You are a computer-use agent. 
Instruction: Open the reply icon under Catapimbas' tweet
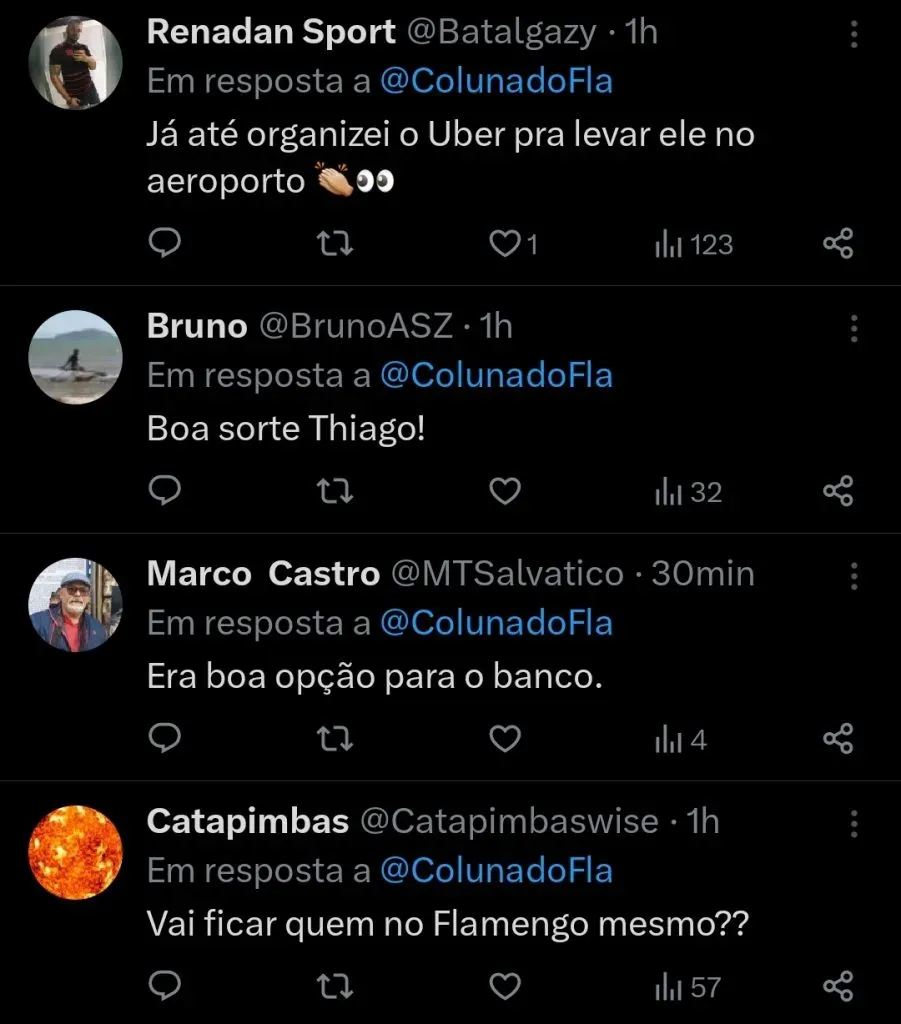pyautogui.click(x=165, y=987)
